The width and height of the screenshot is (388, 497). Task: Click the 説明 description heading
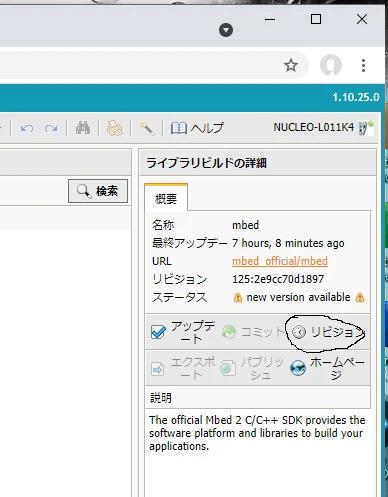click(161, 398)
